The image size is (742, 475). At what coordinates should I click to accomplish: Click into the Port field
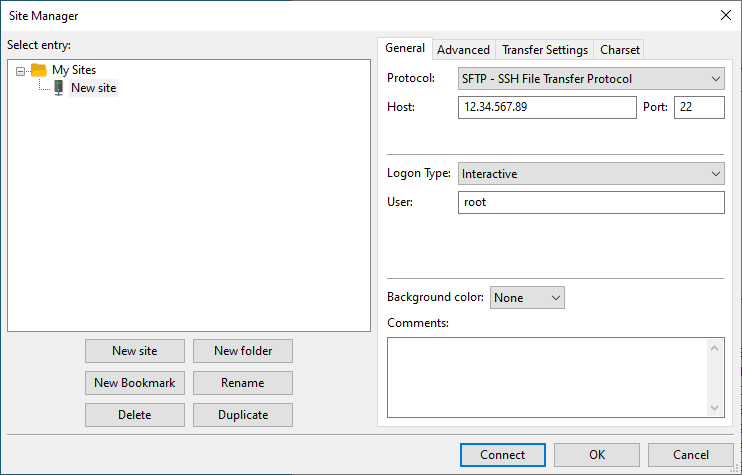click(699, 107)
